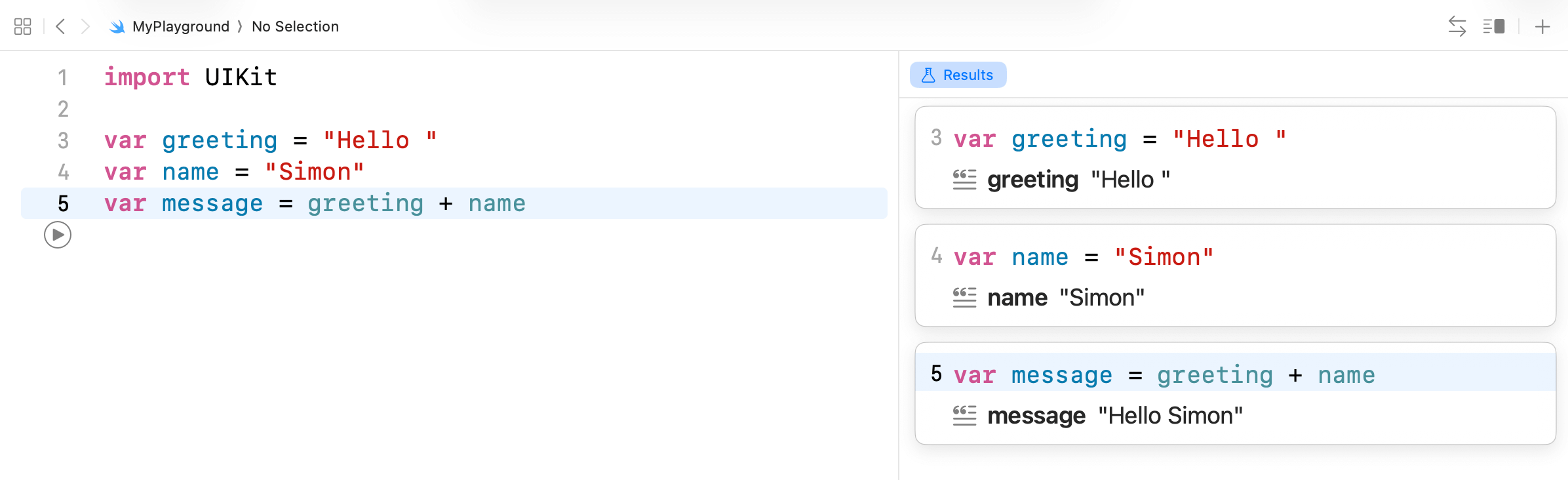Click the message result string icon
Viewport: 1568px width, 480px height.
(964, 415)
